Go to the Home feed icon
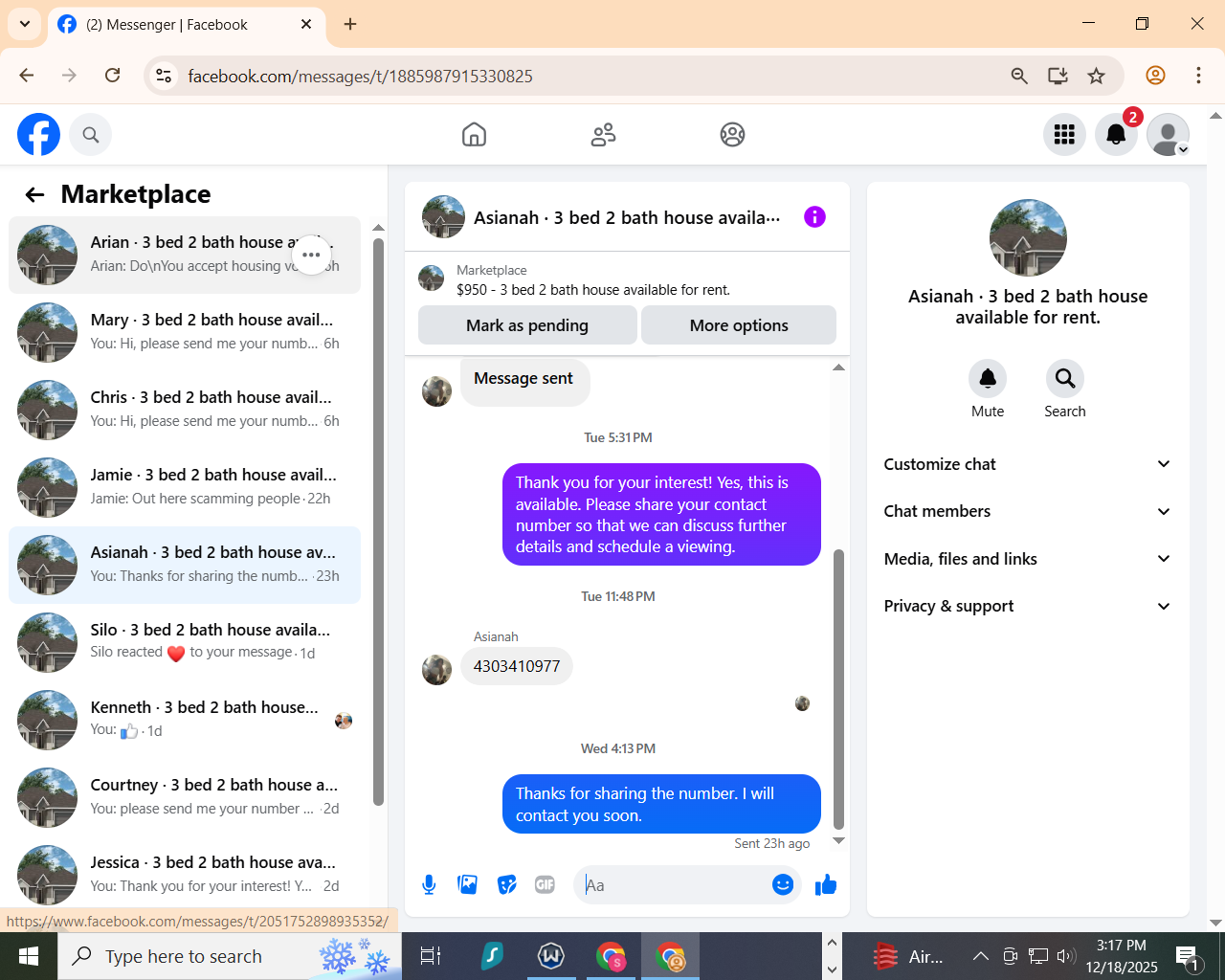This screenshot has width=1225, height=980. tap(474, 135)
